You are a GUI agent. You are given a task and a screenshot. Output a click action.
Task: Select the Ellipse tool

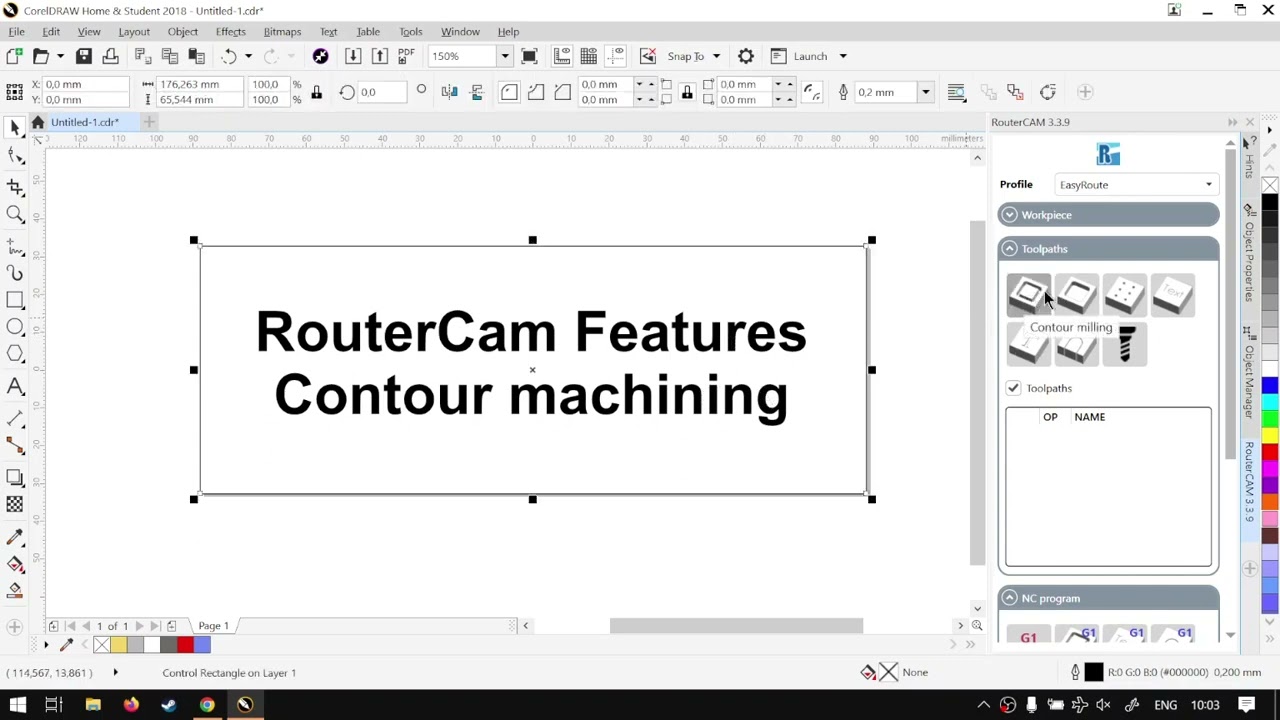coord(15,327)
